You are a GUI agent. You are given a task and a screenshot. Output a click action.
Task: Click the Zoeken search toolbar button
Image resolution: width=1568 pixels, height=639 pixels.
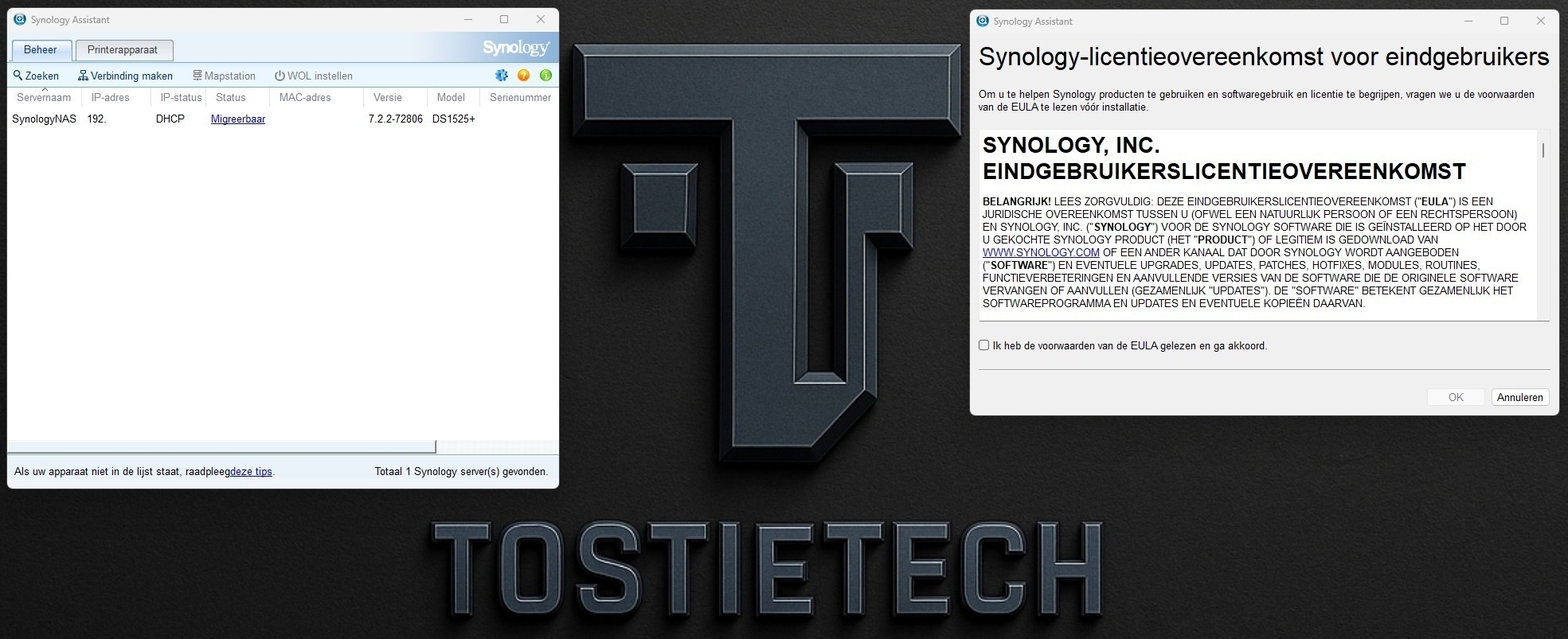point(36,76)
